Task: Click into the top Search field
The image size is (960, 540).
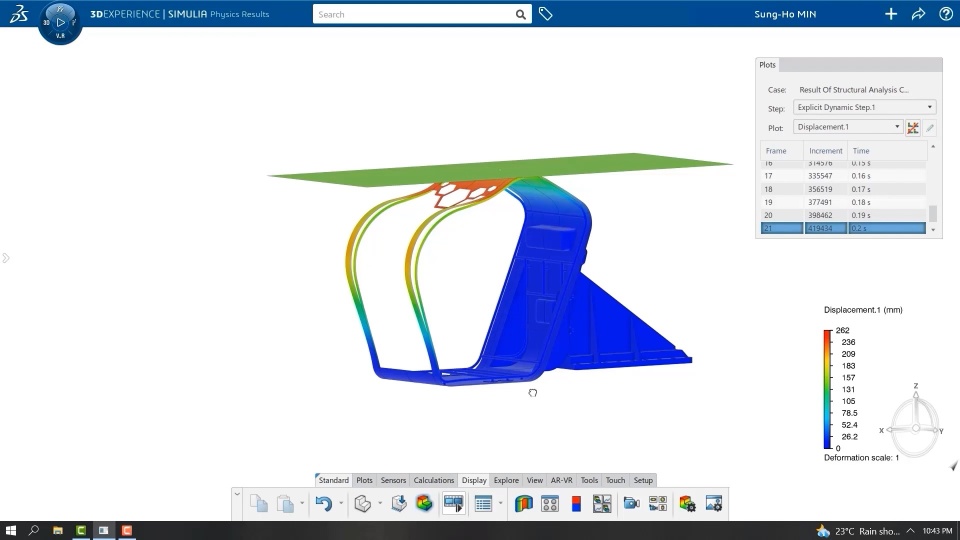Action: click(x=413, y=14)
